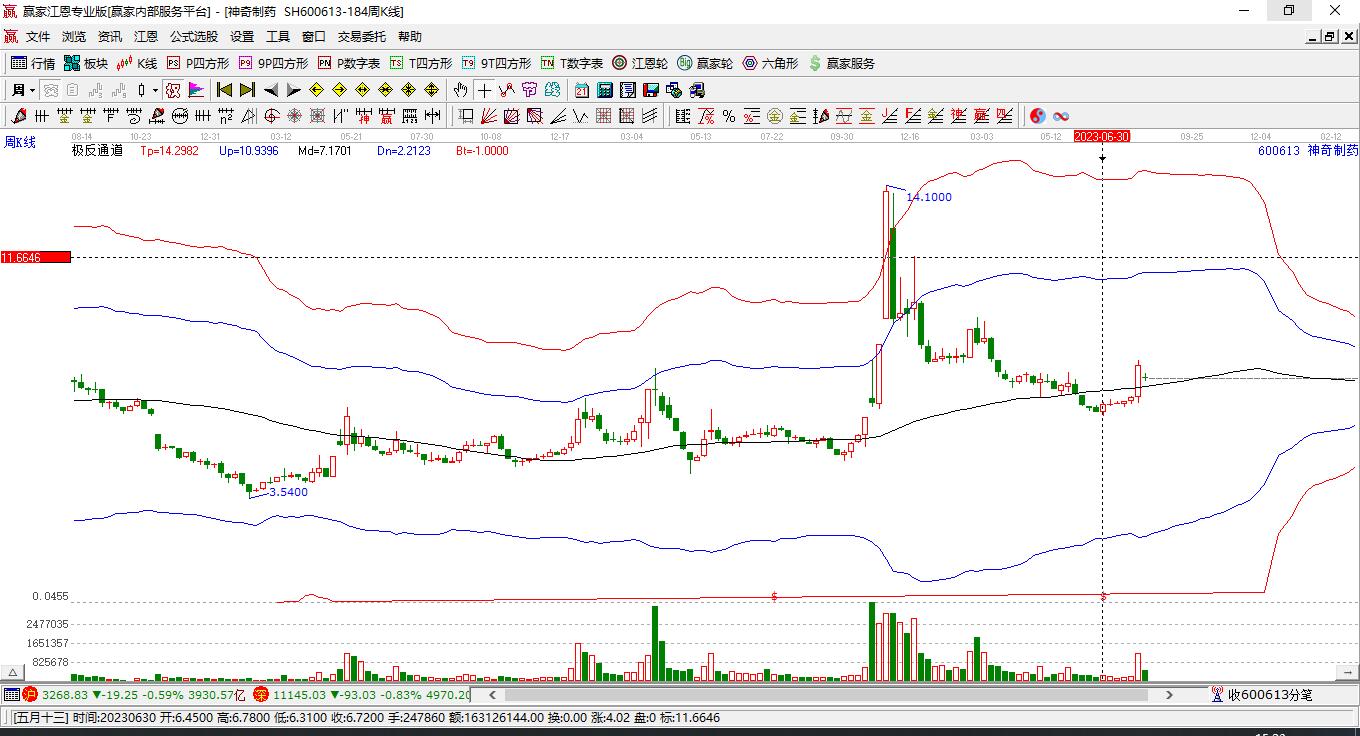Screen dimensions: 1360x736
Task: Open the 设置 menu
Action: point(242,37)
